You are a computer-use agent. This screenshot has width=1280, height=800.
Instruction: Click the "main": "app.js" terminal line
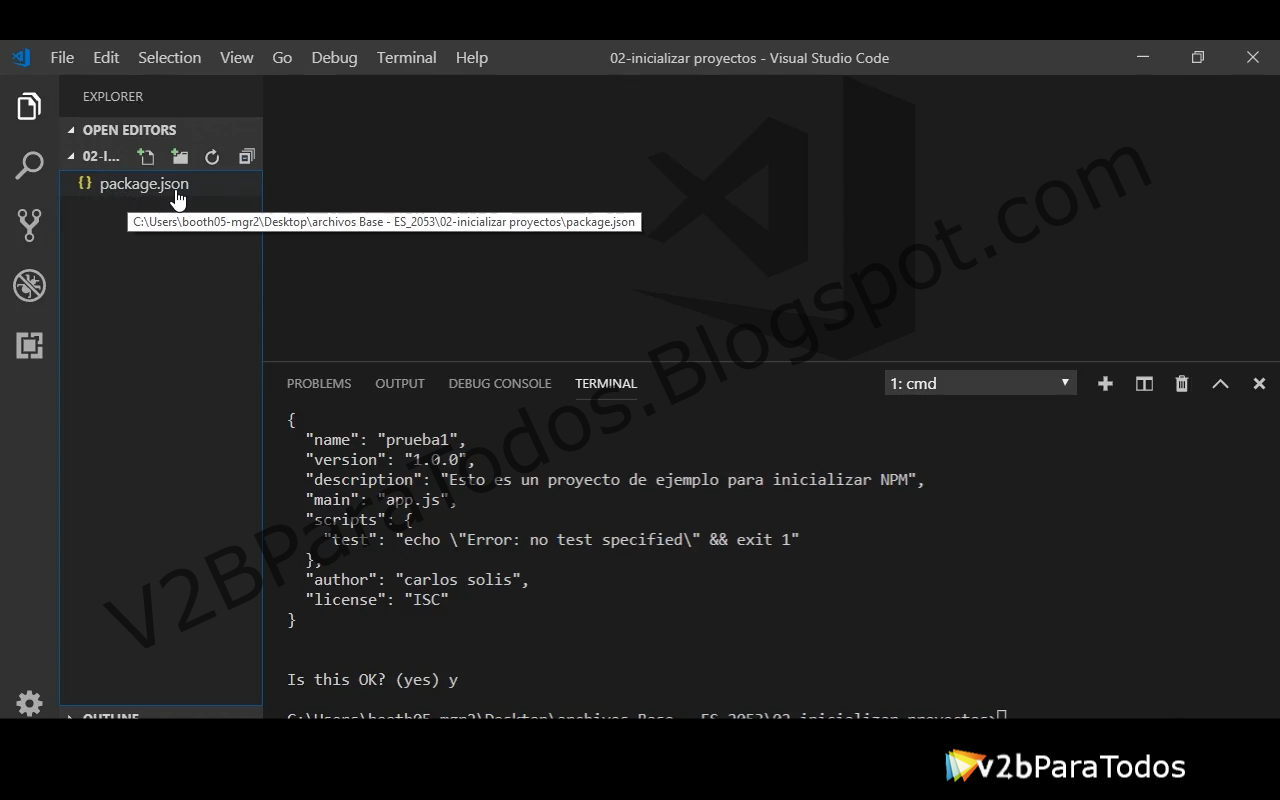coord(381,500)
